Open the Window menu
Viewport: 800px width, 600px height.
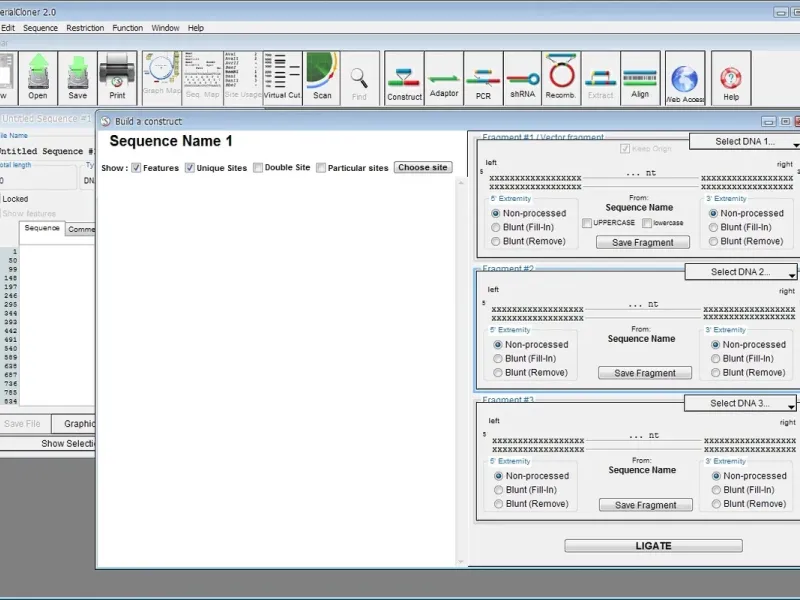(165, 28)
